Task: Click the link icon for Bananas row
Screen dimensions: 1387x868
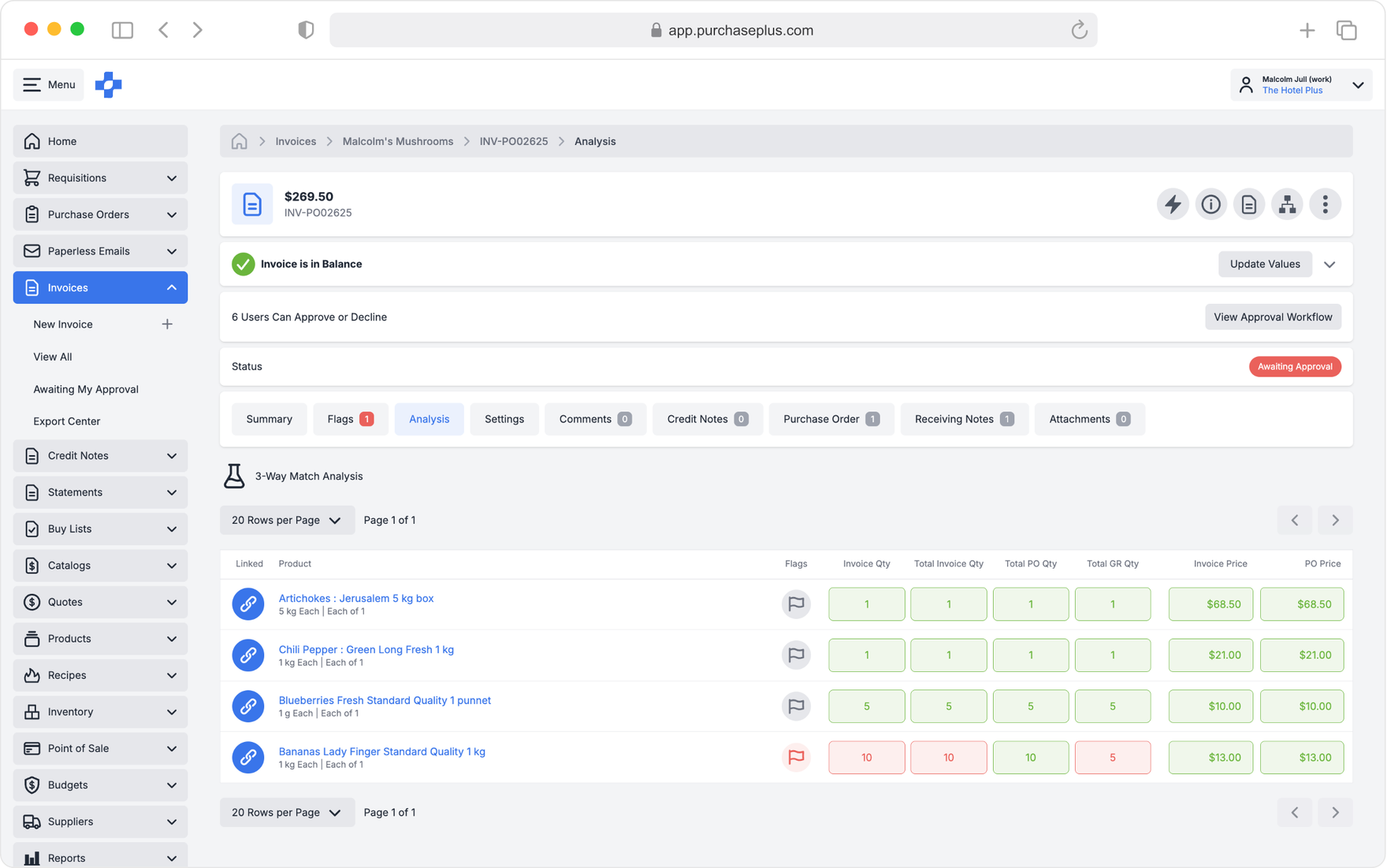Action: click(x=248, y=758)
